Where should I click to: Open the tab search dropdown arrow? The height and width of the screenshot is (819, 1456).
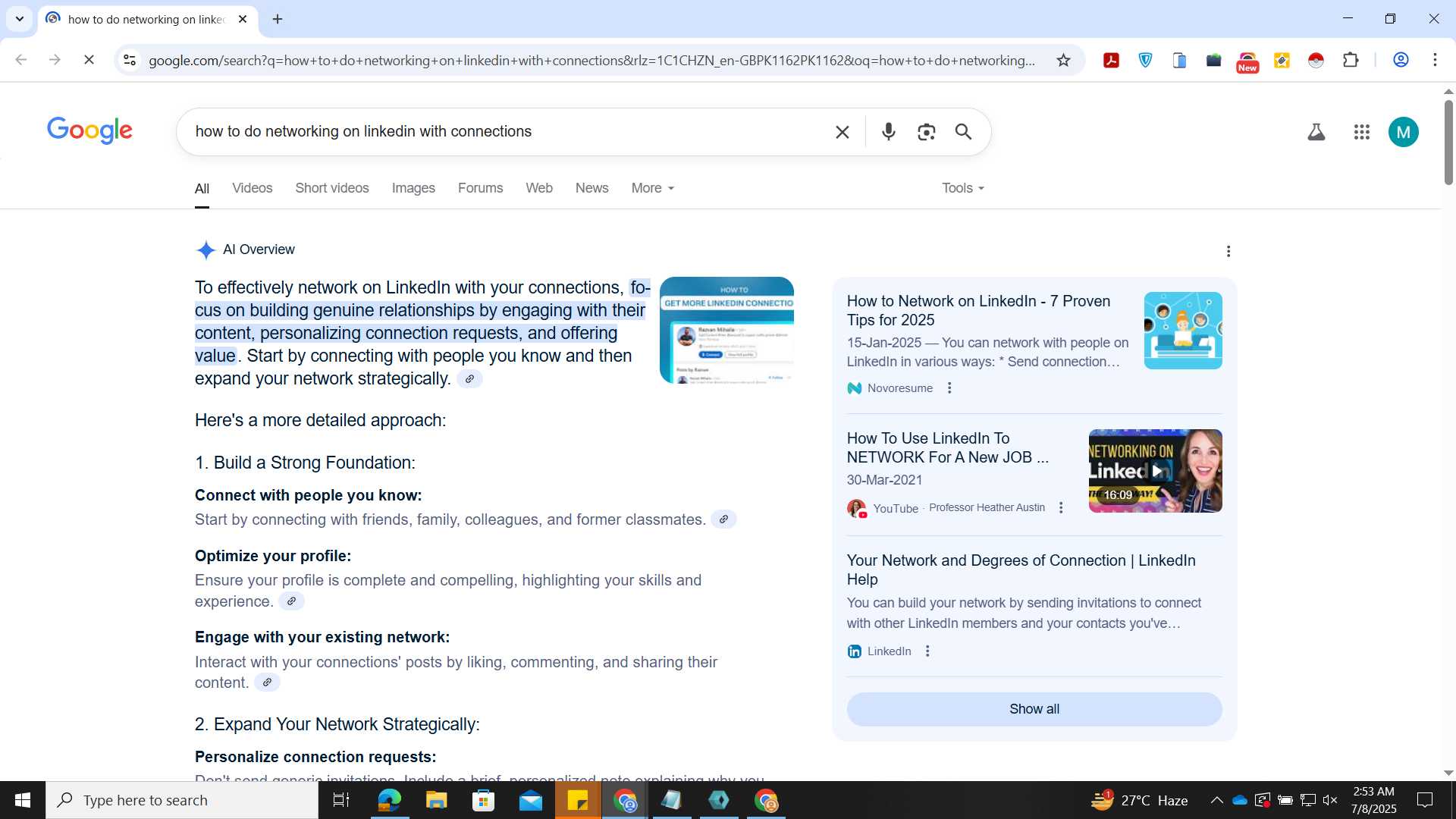20,19
